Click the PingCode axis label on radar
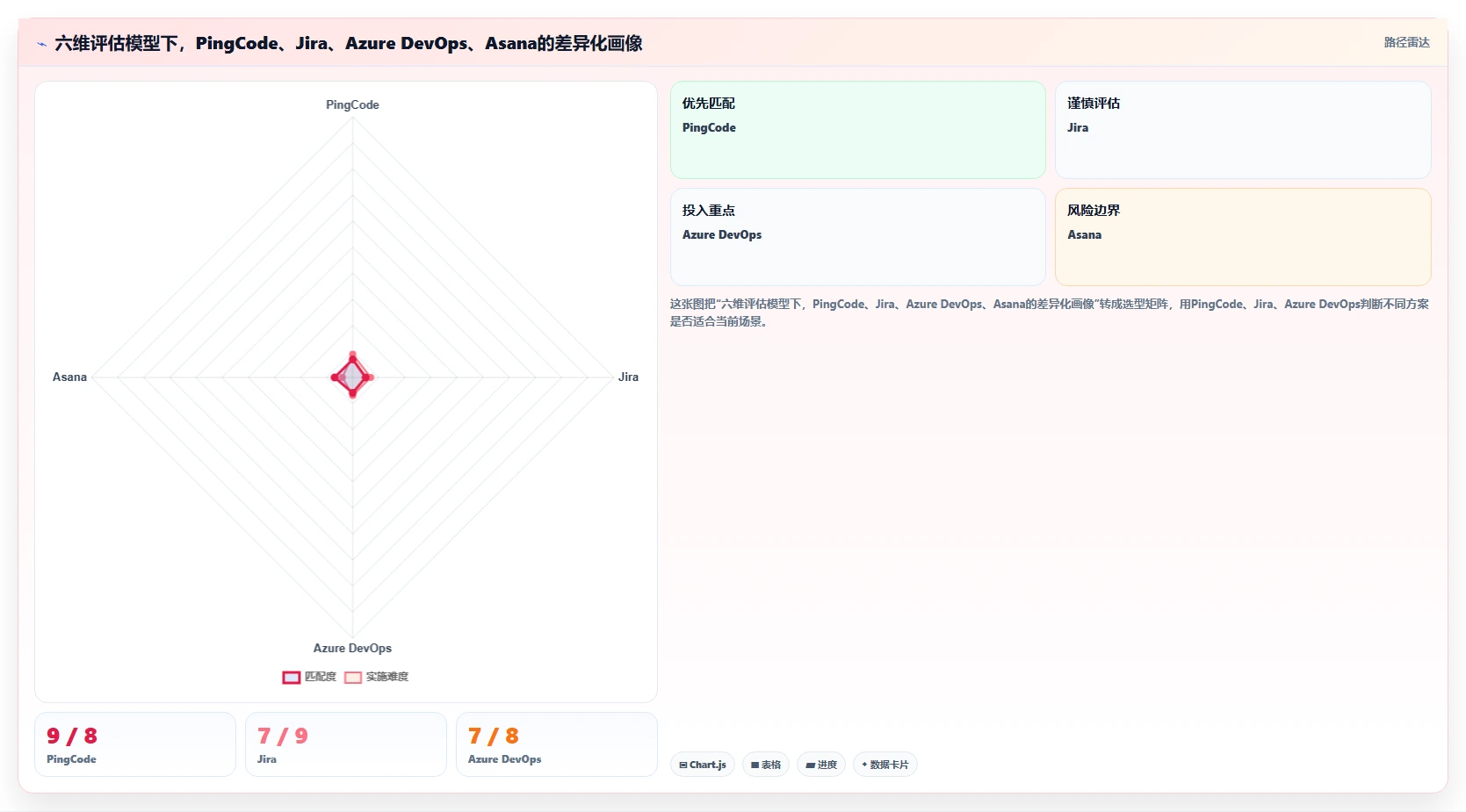This screenshot has width=1466, height=812. [x=352, y=104]
